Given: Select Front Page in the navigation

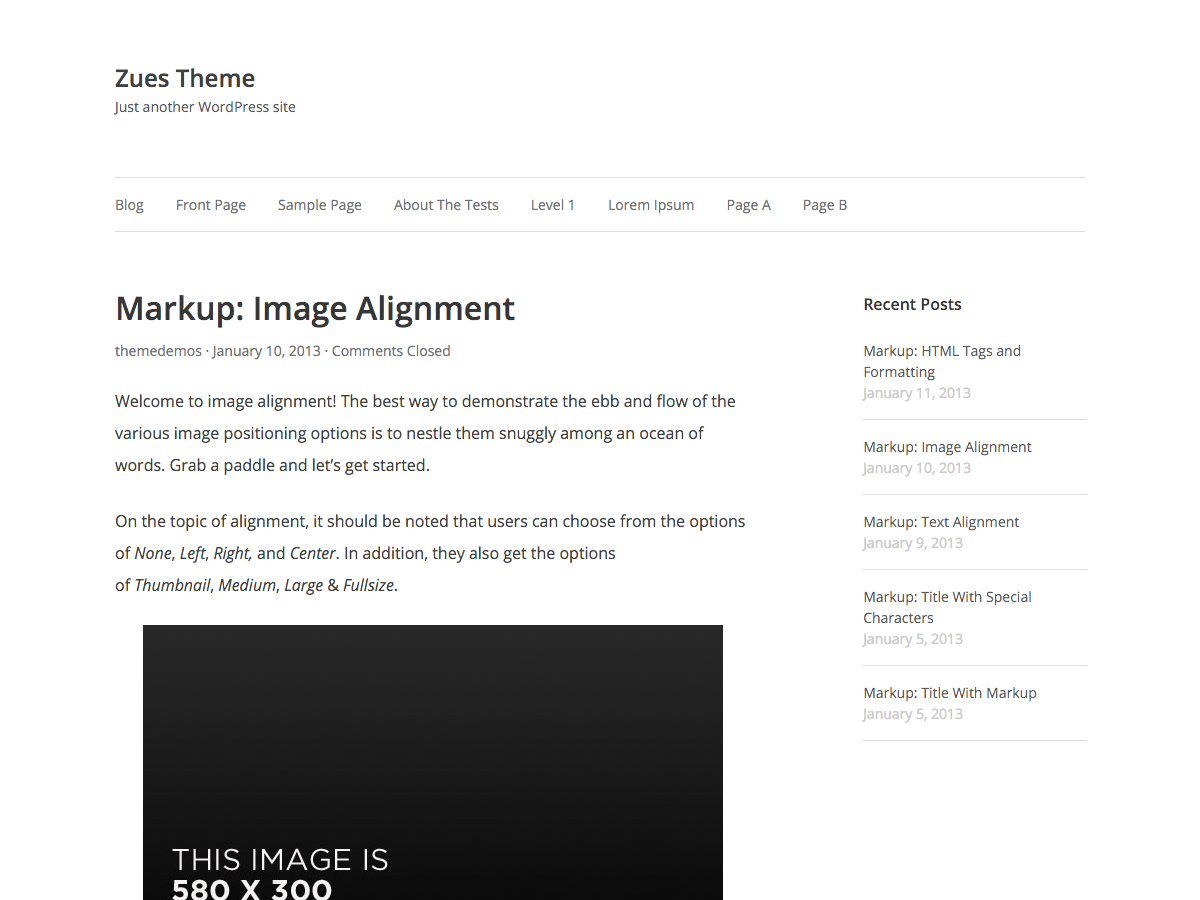Looking at the screenshot, I should pyautogui.click(x=210, y=204).
